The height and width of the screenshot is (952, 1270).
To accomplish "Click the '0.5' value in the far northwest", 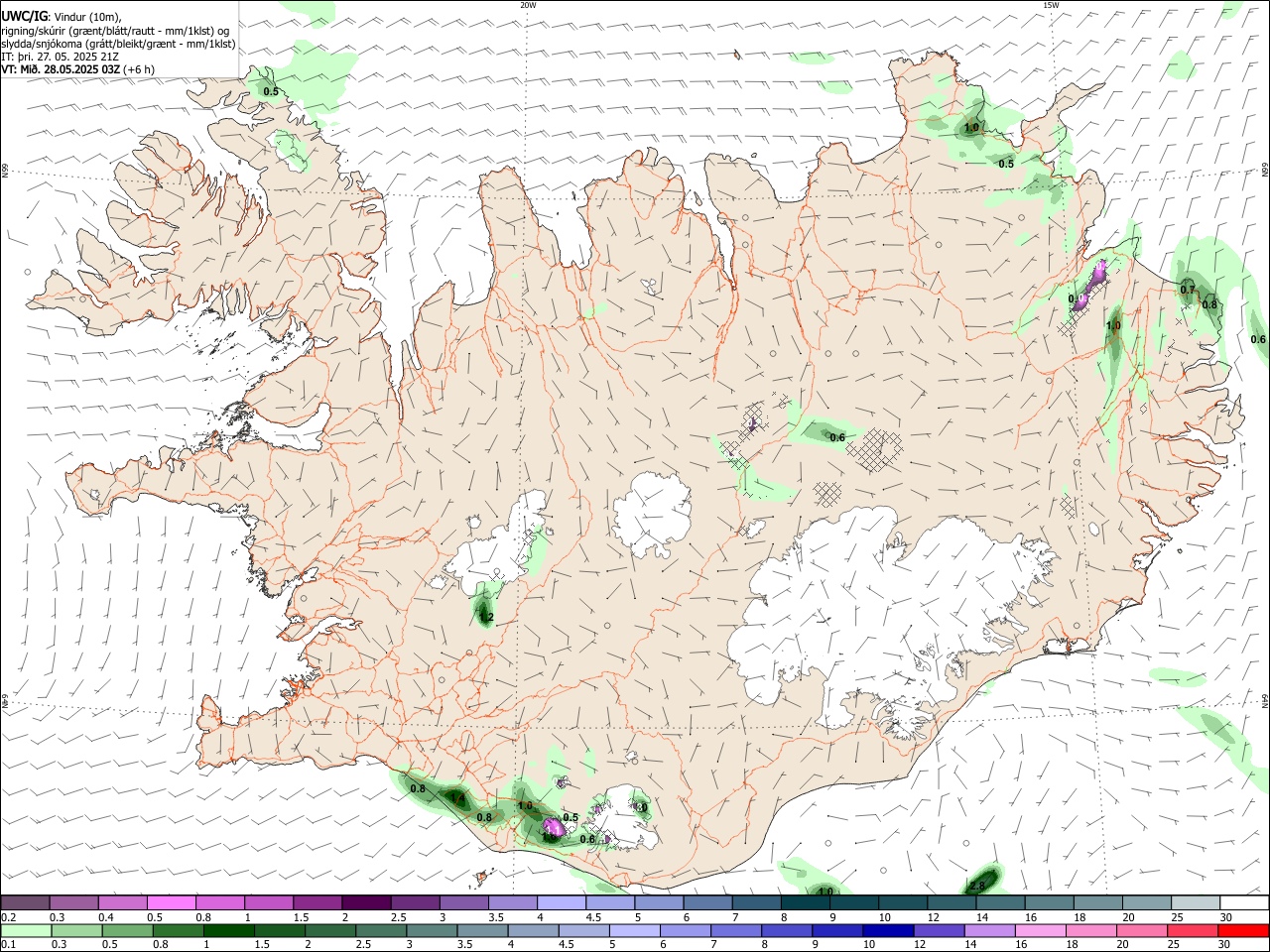I will (271, 91).
